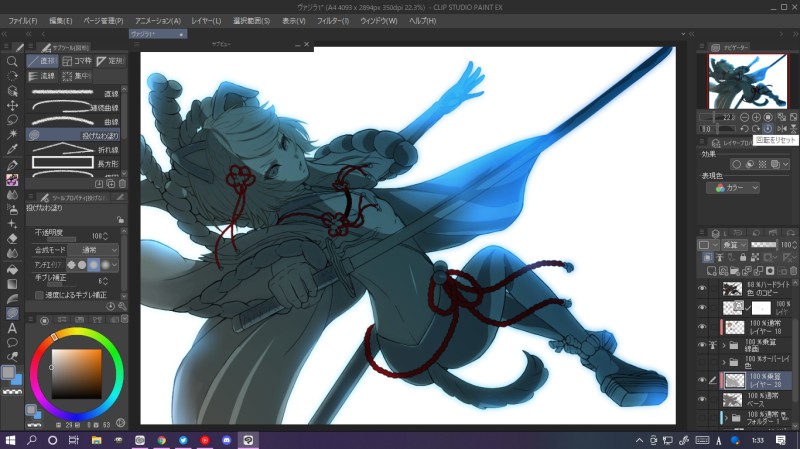Select the Text tool
Screen dimensions: 800x449
point(12,328)
